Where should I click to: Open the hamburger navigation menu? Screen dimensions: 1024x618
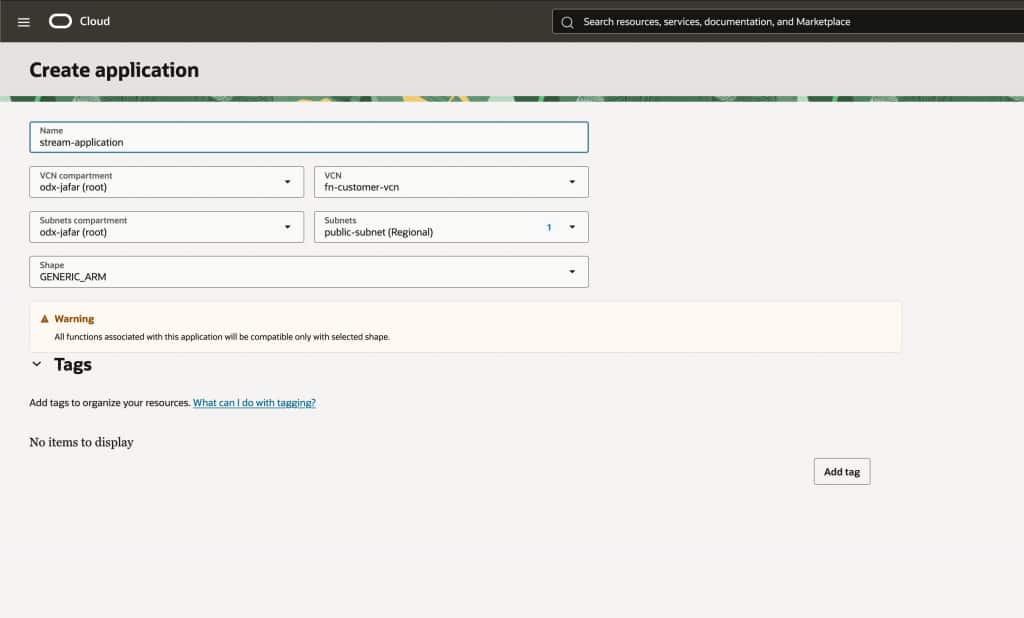pos(24,22)
